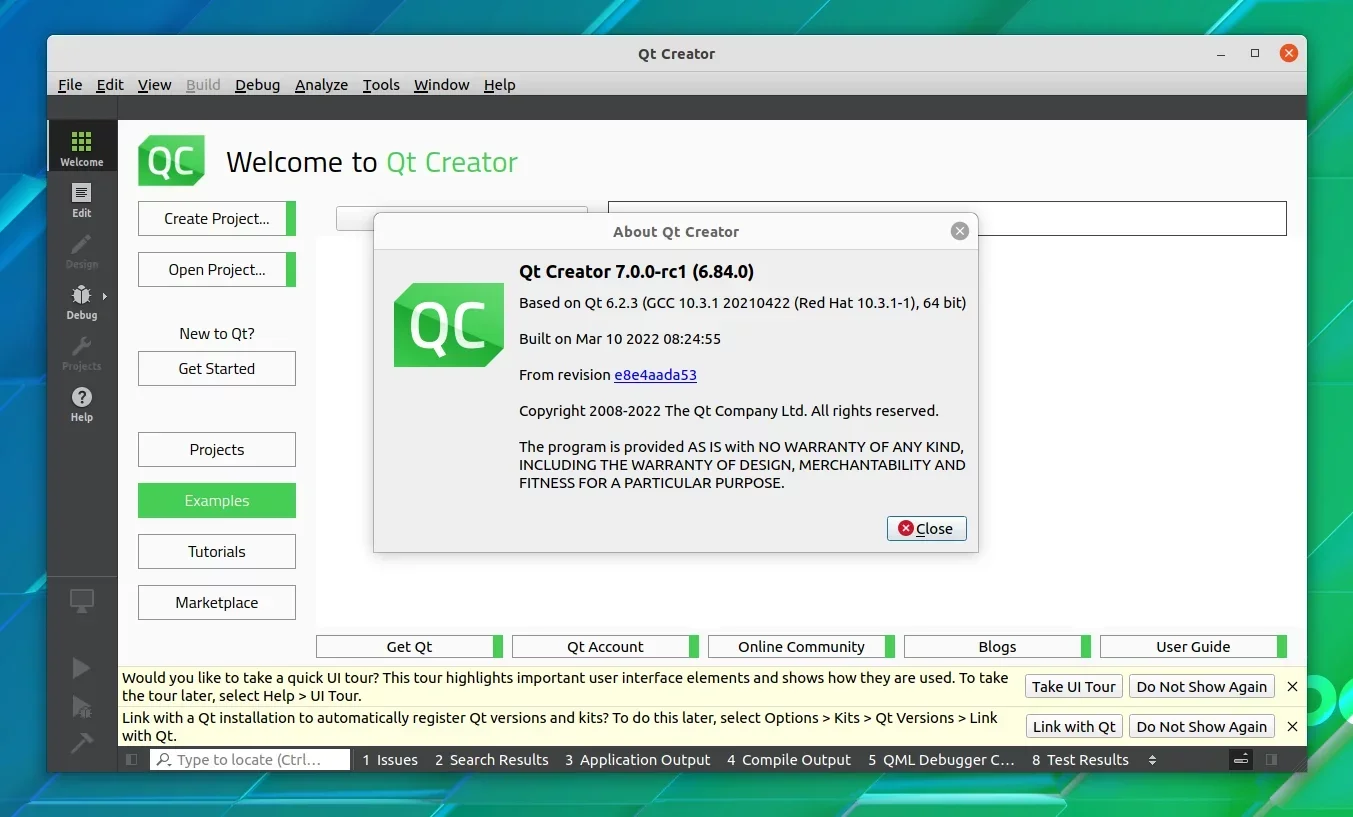
Task: Close the About Qt Creator dialog with X
Action: coord(960,231)
